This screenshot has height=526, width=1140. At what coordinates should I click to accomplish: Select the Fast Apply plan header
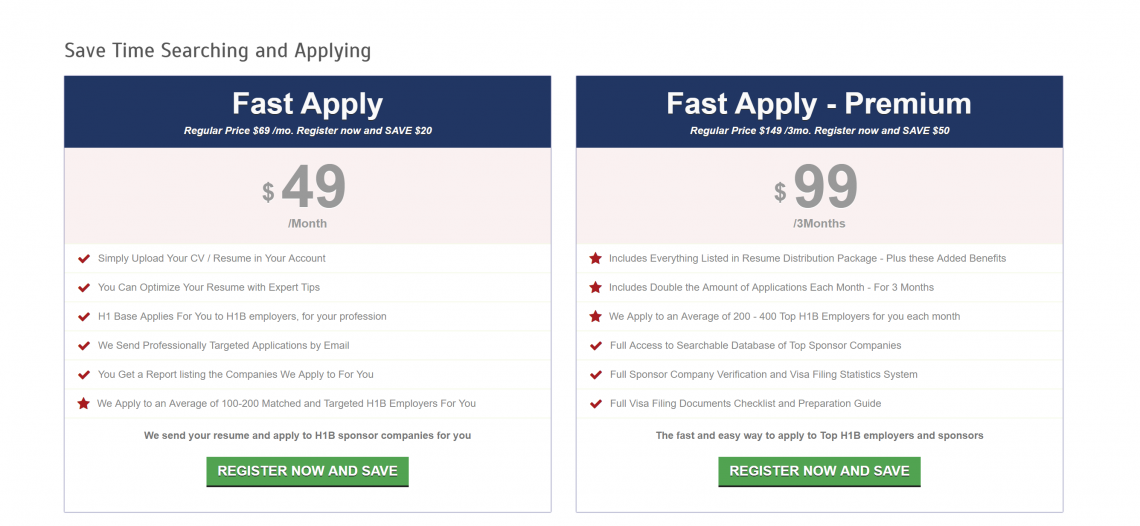[308, 112]
